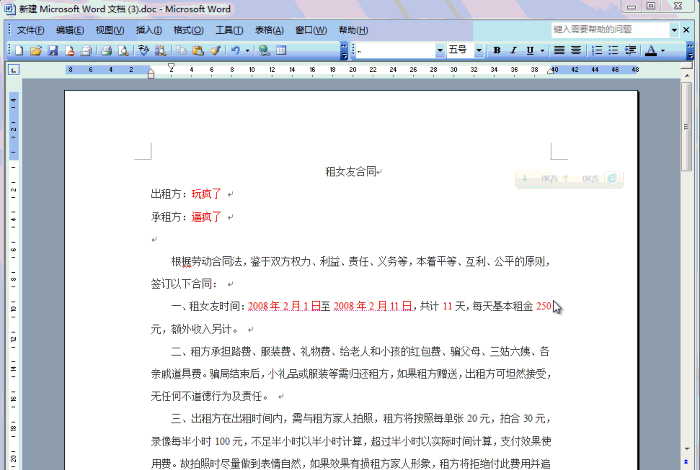Image resolution: width=700 pixels, height=470 pixels.
Task: Click the network speed widget icon
Action: [x=612, y=178]
